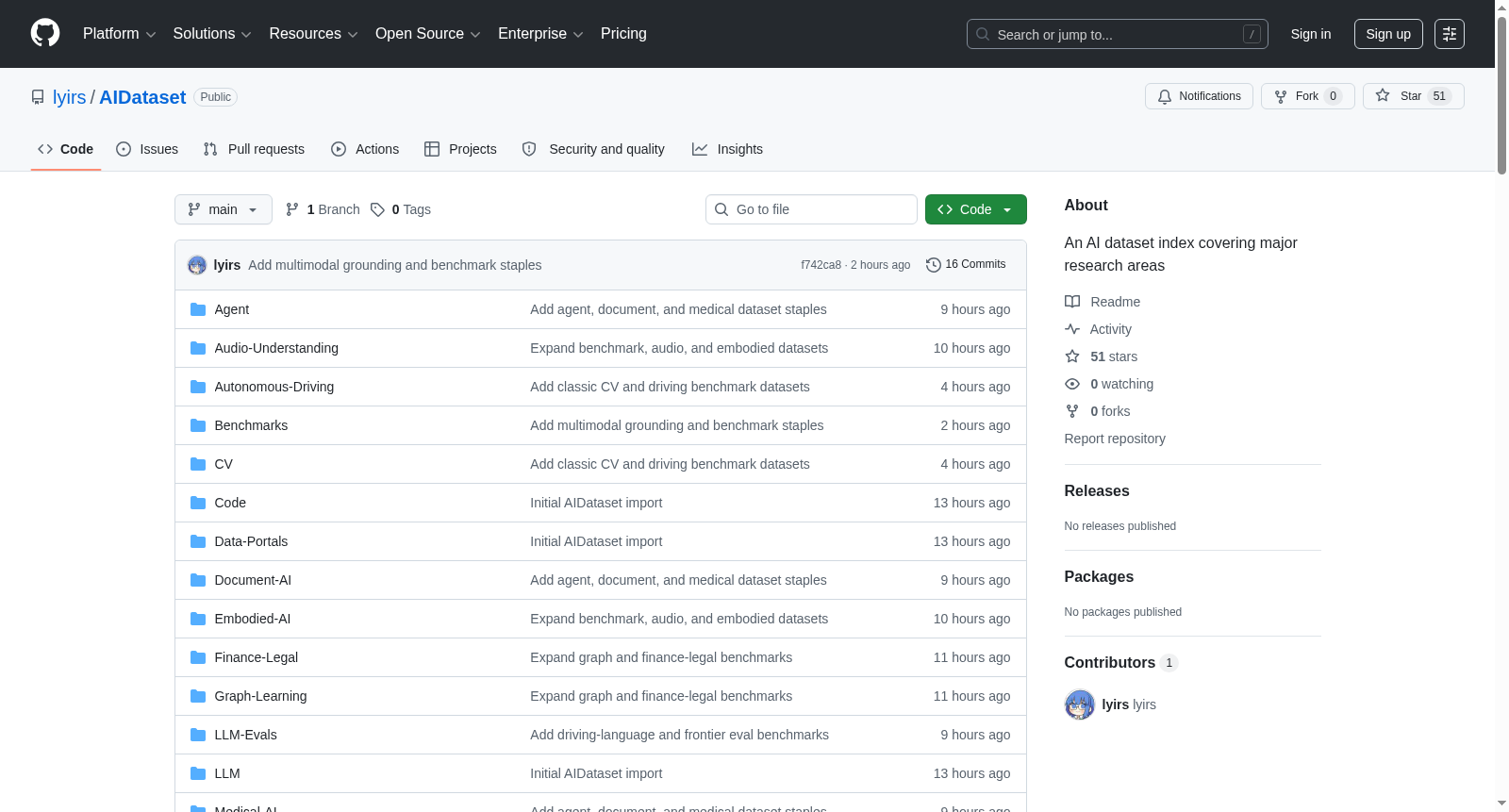The height and width of the screenshot is (812, 1509).
Task: Open the global navigation settings icon
Action: [x=1450, y=34]
